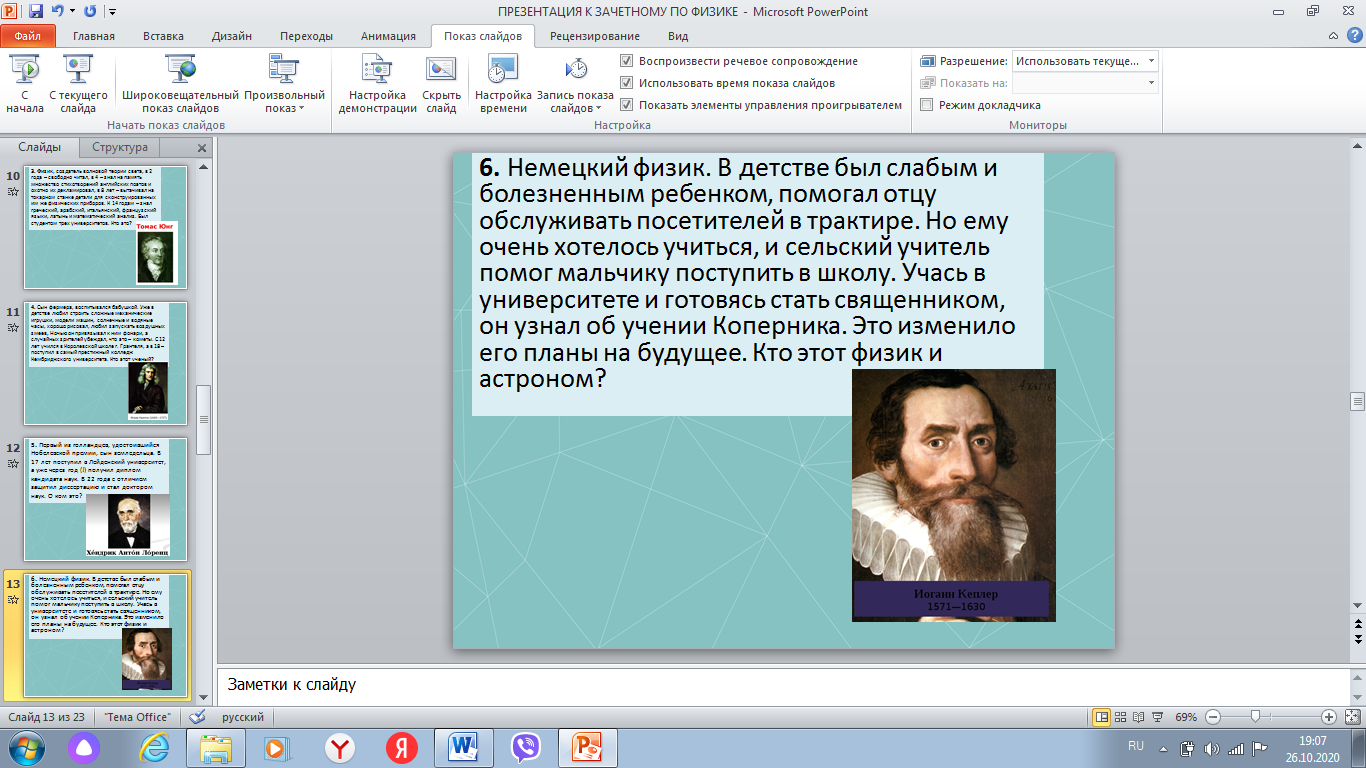Toggle Использовать время показа слайдов checkbox

point(626,83)
